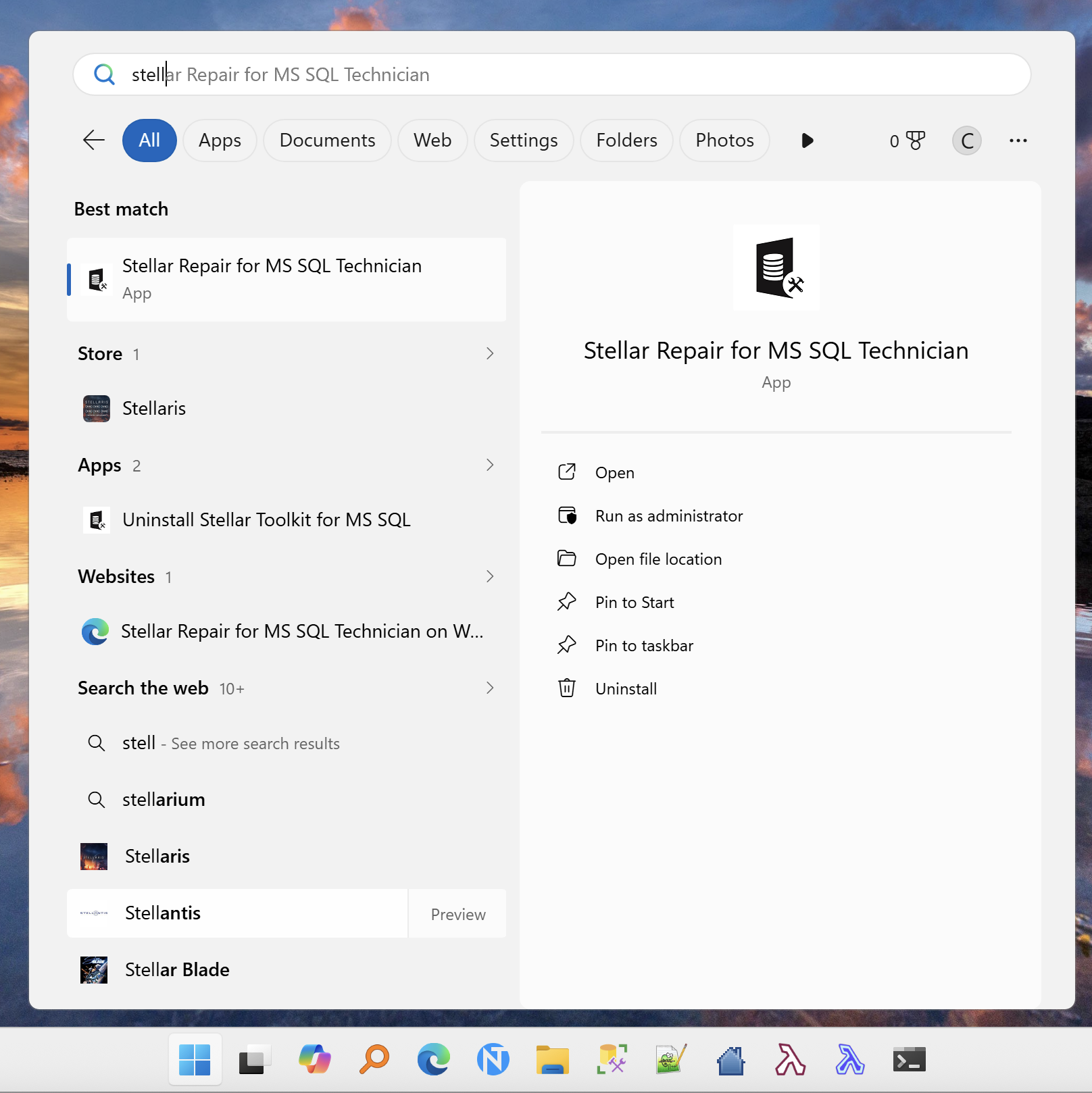Open the orange magnifier search app on taskbar
Screen dimensions: 1092x1093
pyautogui.click(x=374, y=1059)
